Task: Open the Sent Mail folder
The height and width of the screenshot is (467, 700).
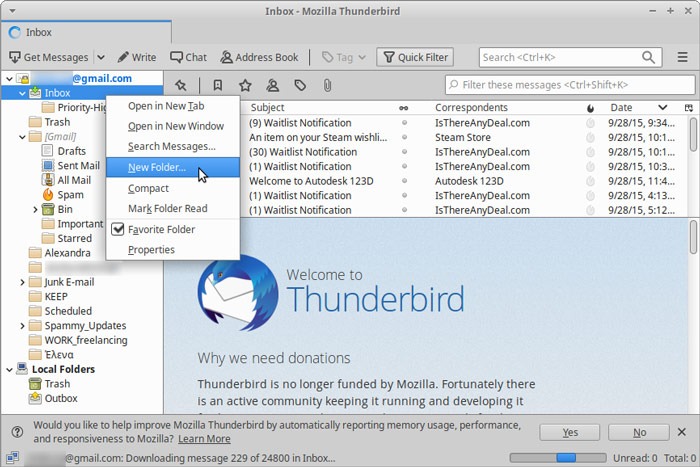Action: click(79, 166)
